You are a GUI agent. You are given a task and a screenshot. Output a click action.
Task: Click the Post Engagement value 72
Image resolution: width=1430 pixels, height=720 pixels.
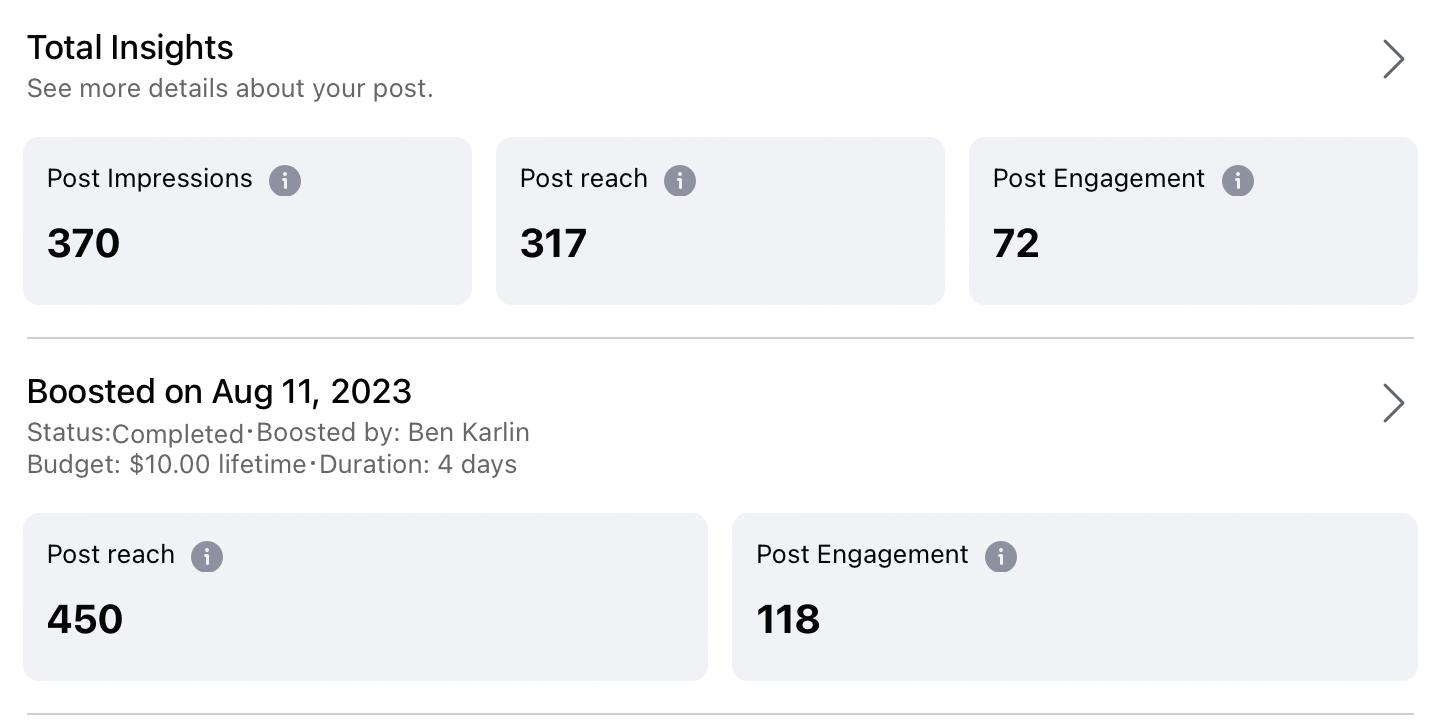tap(1016, 243)
